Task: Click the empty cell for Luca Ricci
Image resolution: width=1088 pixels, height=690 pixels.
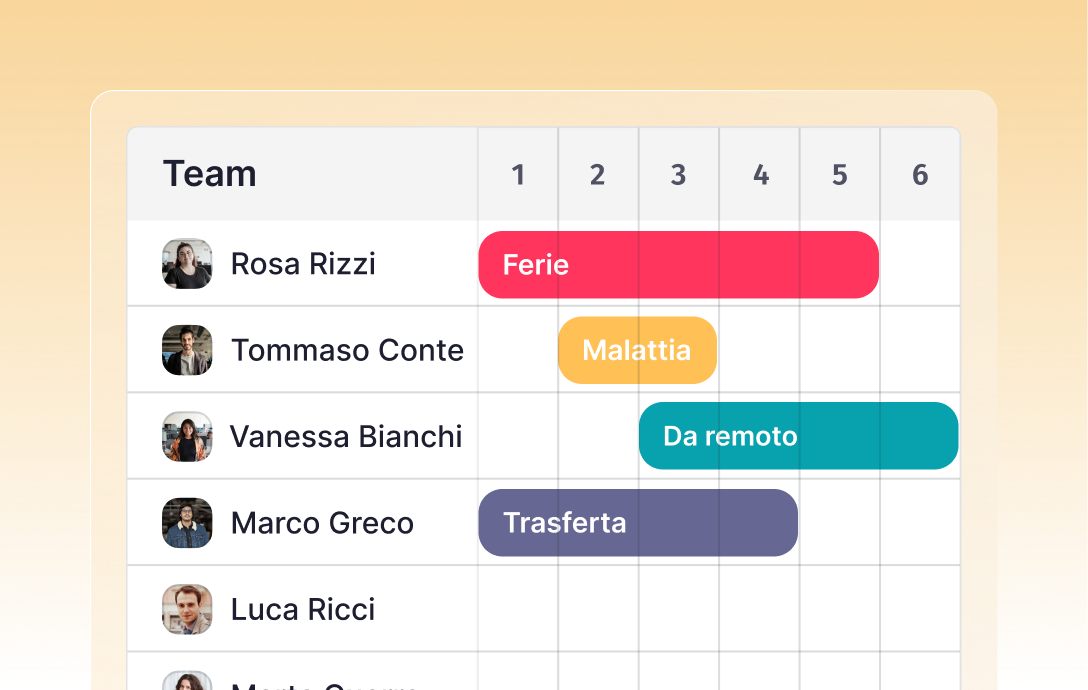Action: pos(678,609)
